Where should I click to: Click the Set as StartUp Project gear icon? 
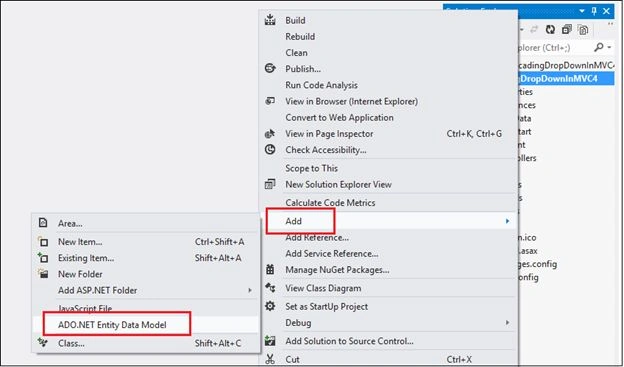[x=270, y=306]
